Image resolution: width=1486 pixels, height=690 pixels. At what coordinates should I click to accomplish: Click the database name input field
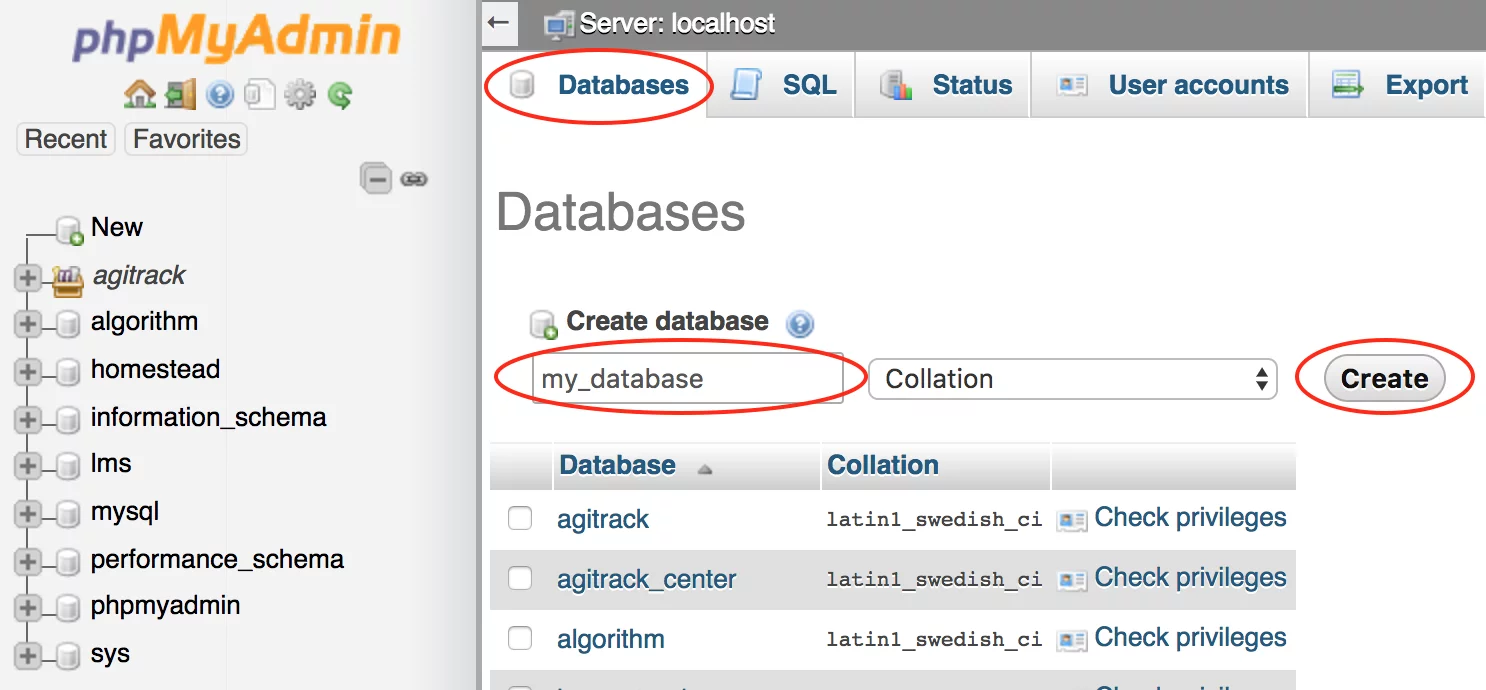pos(686,379)
